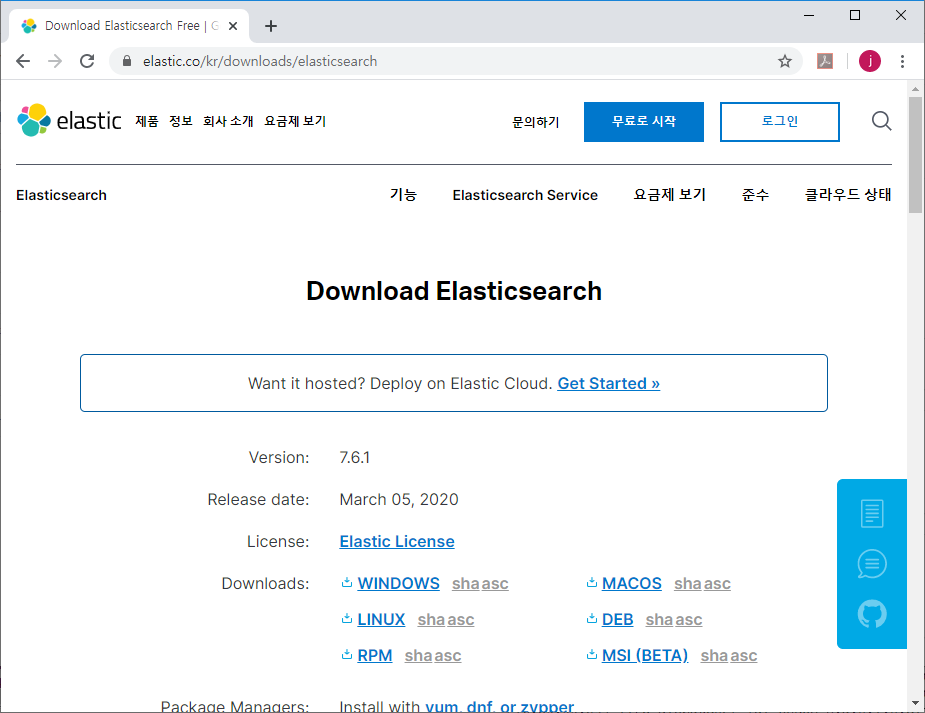Click the scrollbar up arrow
The width and height of the screenshot is (925, 713).
(x=916, y=89)
